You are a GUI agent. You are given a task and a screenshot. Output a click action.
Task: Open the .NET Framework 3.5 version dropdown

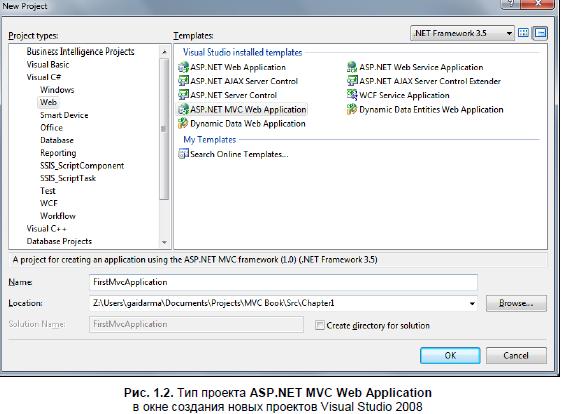(x=462, y=33)
